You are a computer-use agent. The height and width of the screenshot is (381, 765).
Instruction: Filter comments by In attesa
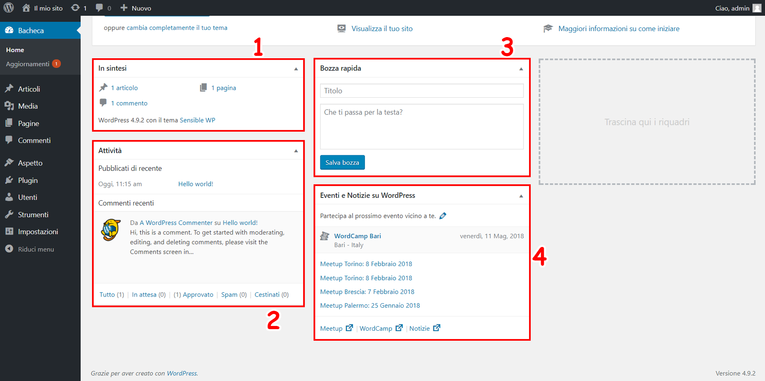(149, 295)
